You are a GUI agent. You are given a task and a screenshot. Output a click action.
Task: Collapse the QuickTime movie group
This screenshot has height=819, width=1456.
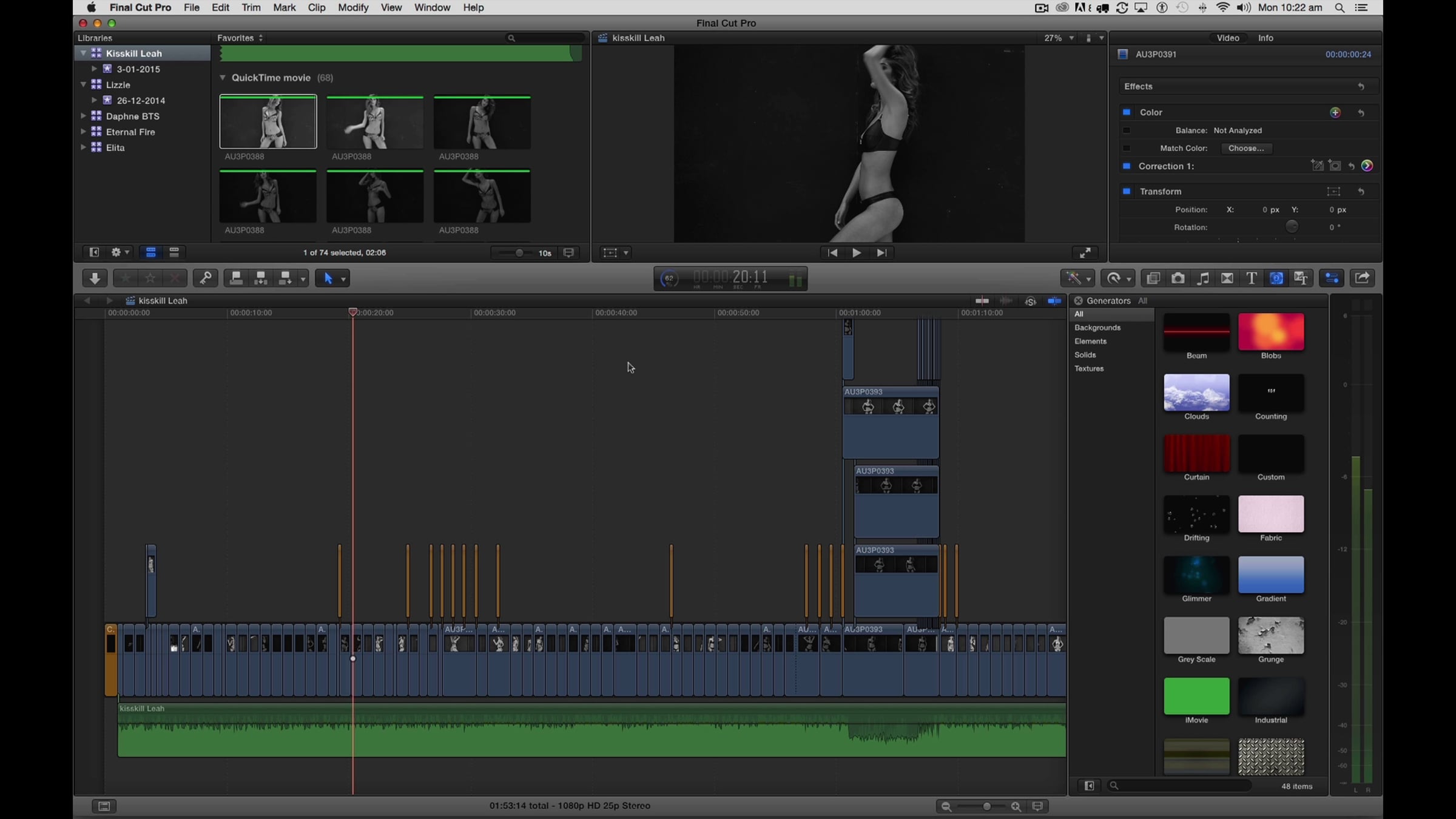(223, 78)
